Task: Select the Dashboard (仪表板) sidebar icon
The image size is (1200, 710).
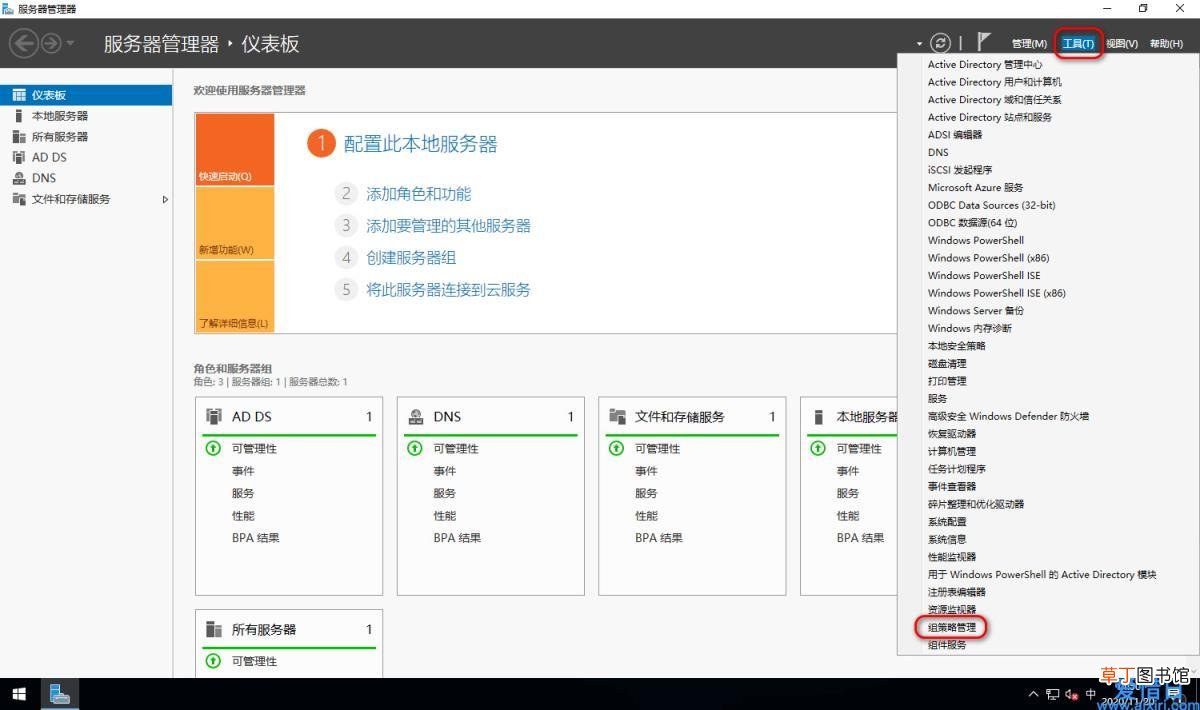Action: click(x=19, y=95)
